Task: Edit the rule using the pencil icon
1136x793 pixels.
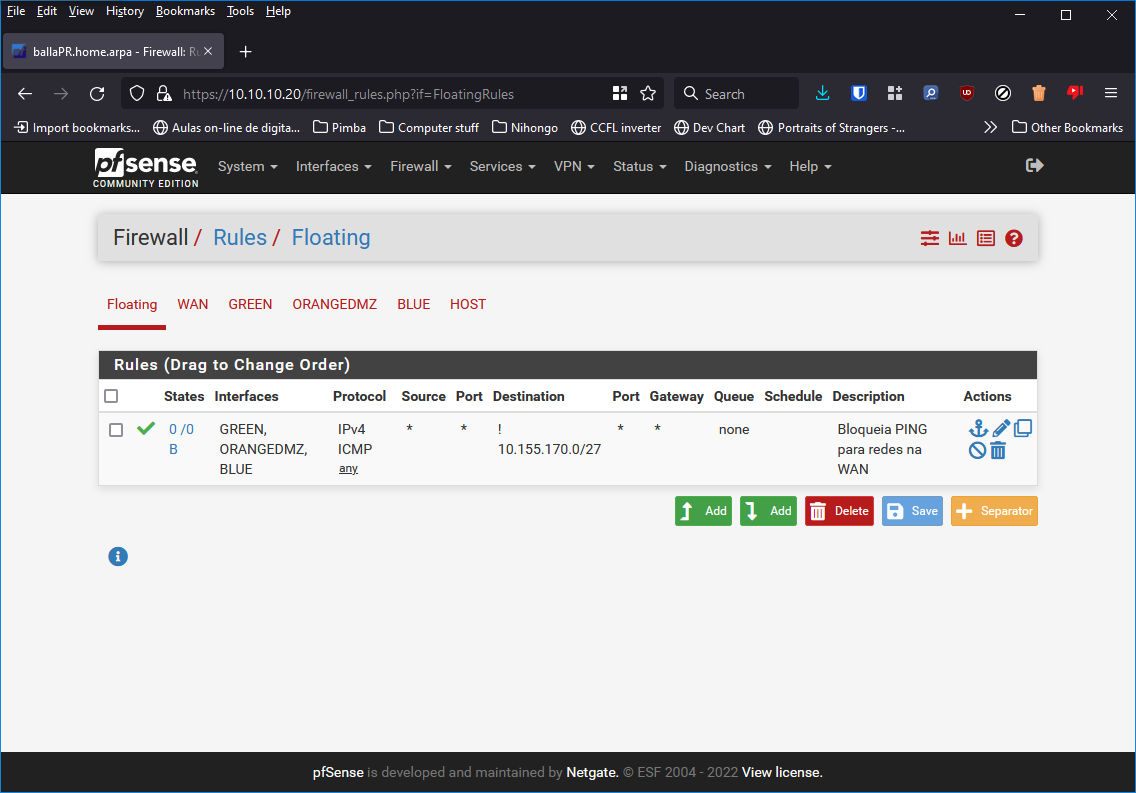Action: 1001,429
